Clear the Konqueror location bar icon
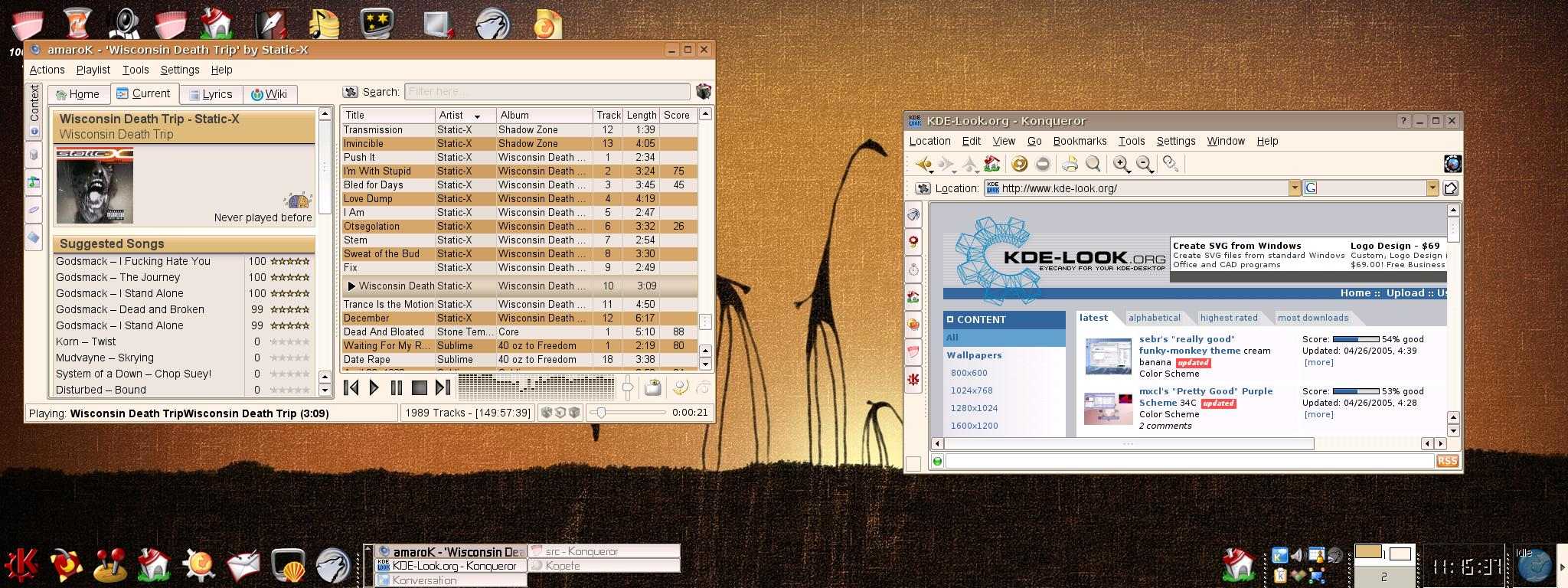Viewport: 1568px width, 588px height. (923, 188)
